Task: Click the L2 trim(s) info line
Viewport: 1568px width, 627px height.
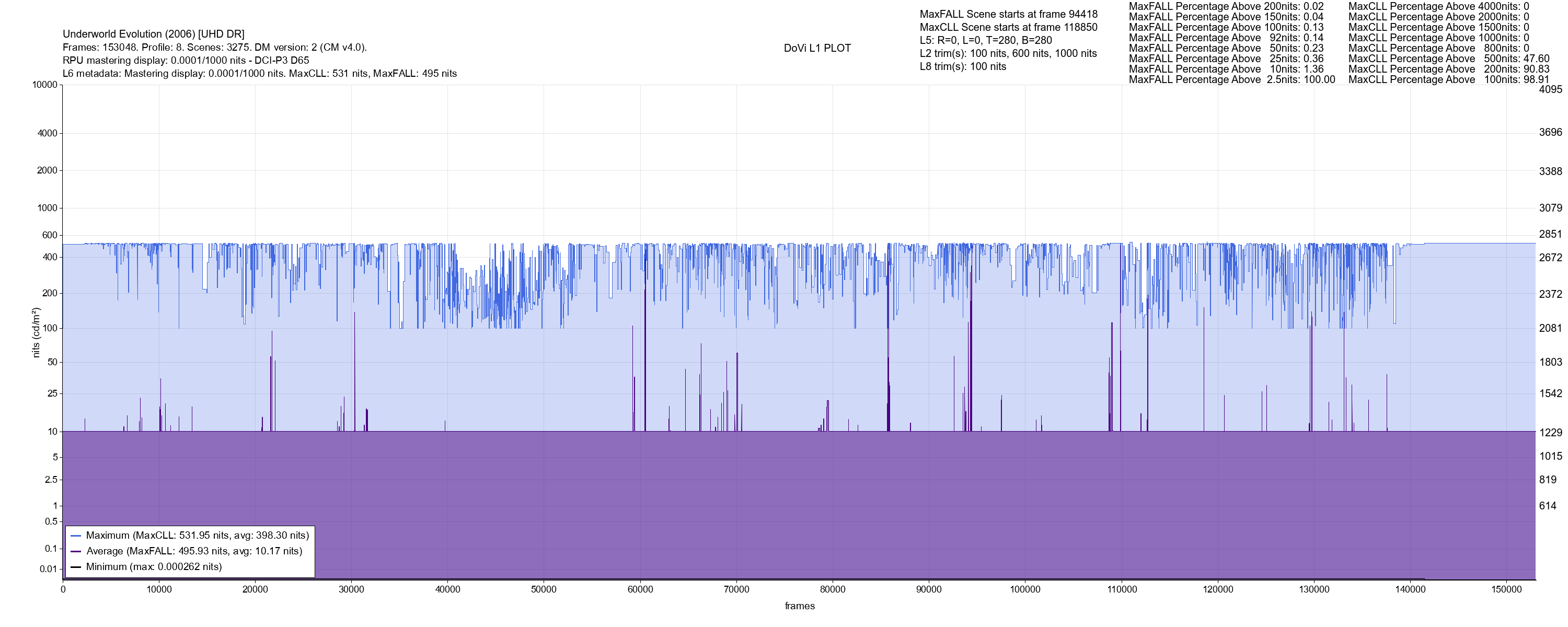Action: [1008, 54]
